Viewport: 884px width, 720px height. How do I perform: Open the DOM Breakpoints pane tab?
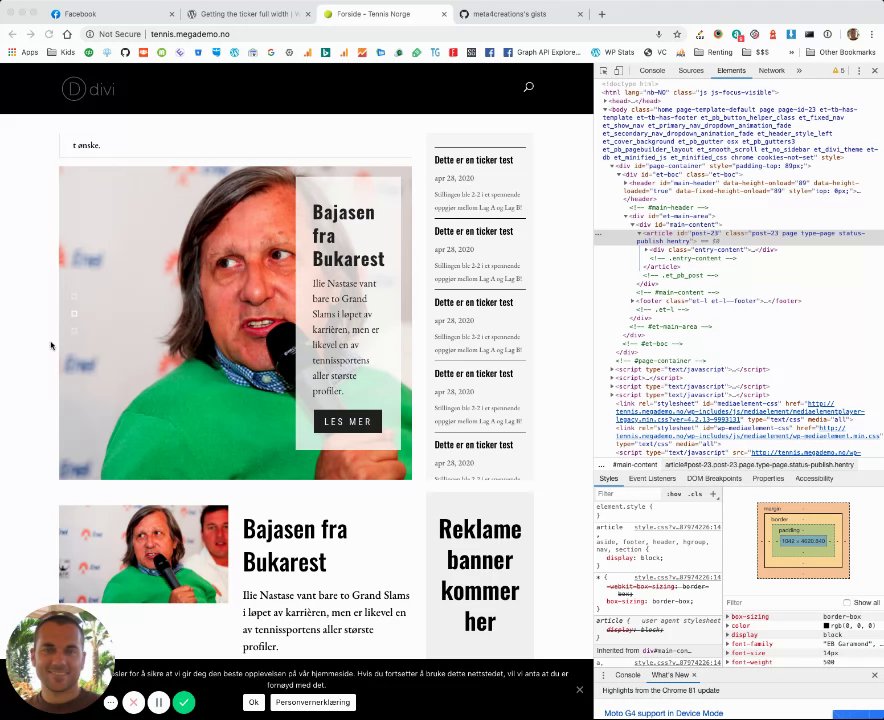(714, 479)
